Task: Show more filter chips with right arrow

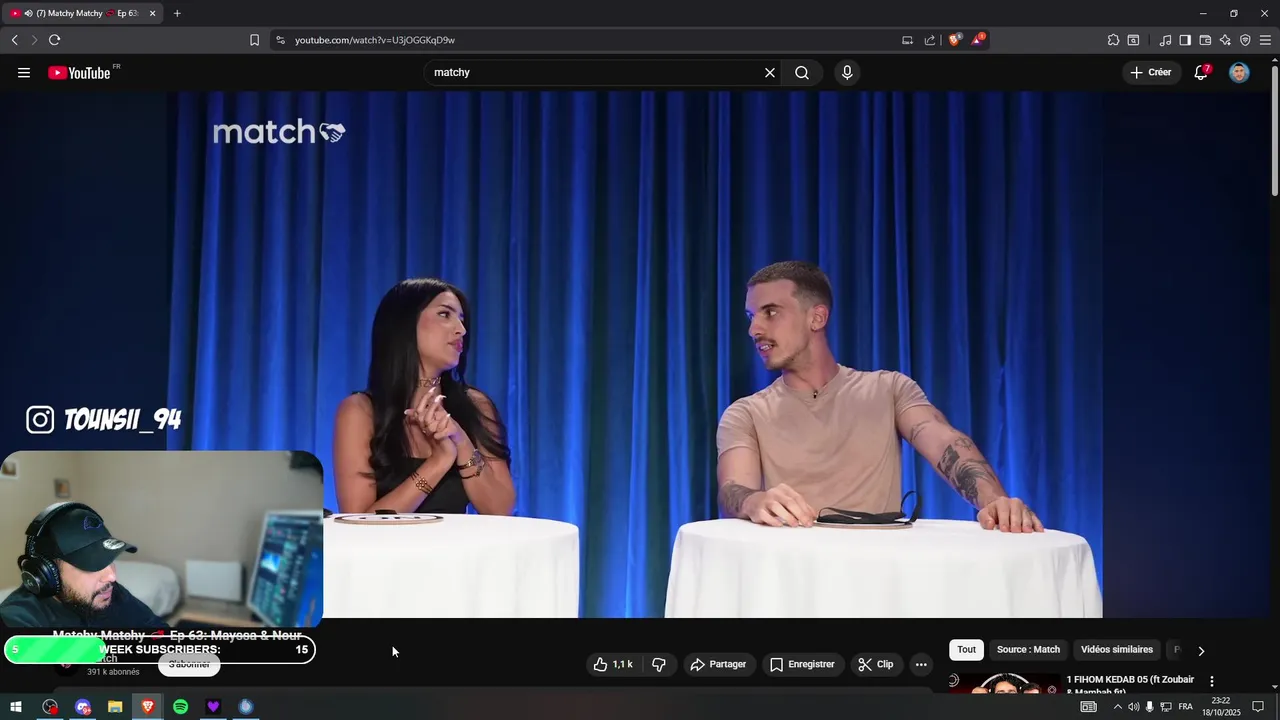Action: pyautogui.click(x=1201, y=650)
